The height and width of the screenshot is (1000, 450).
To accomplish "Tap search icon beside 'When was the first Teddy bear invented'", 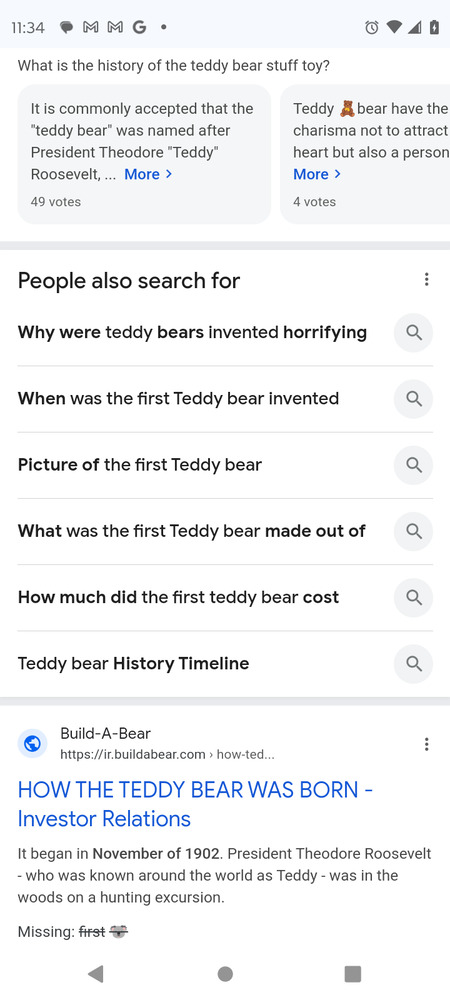I will 414,399.
